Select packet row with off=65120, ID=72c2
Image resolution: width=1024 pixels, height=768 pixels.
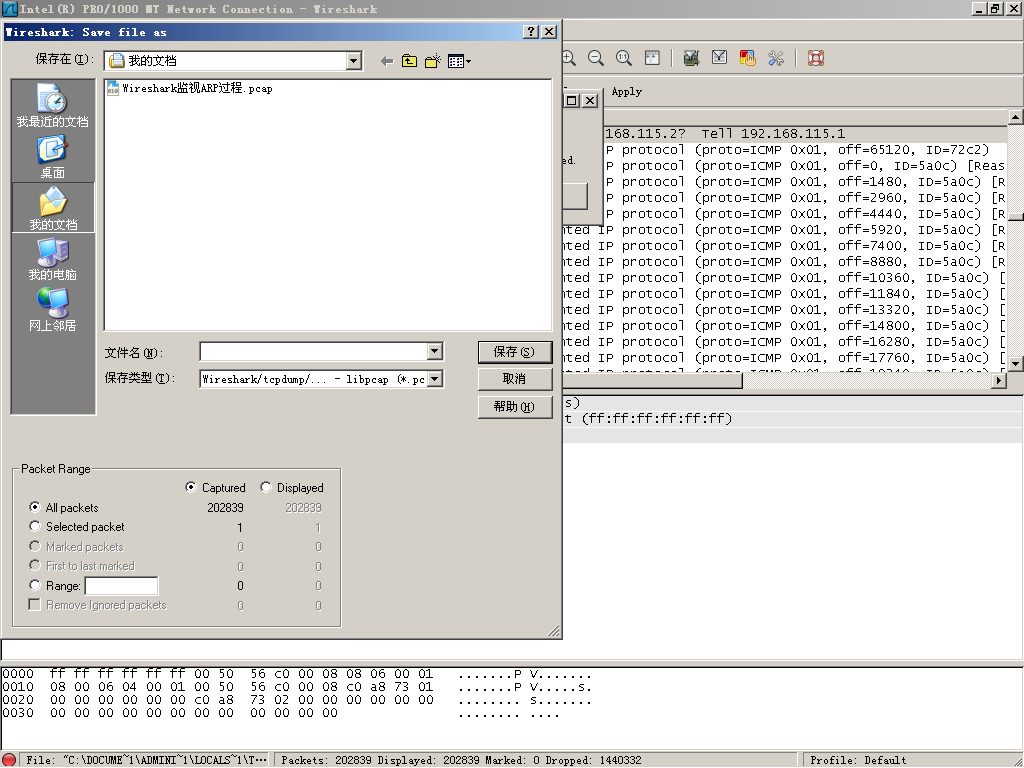point(784,150)
